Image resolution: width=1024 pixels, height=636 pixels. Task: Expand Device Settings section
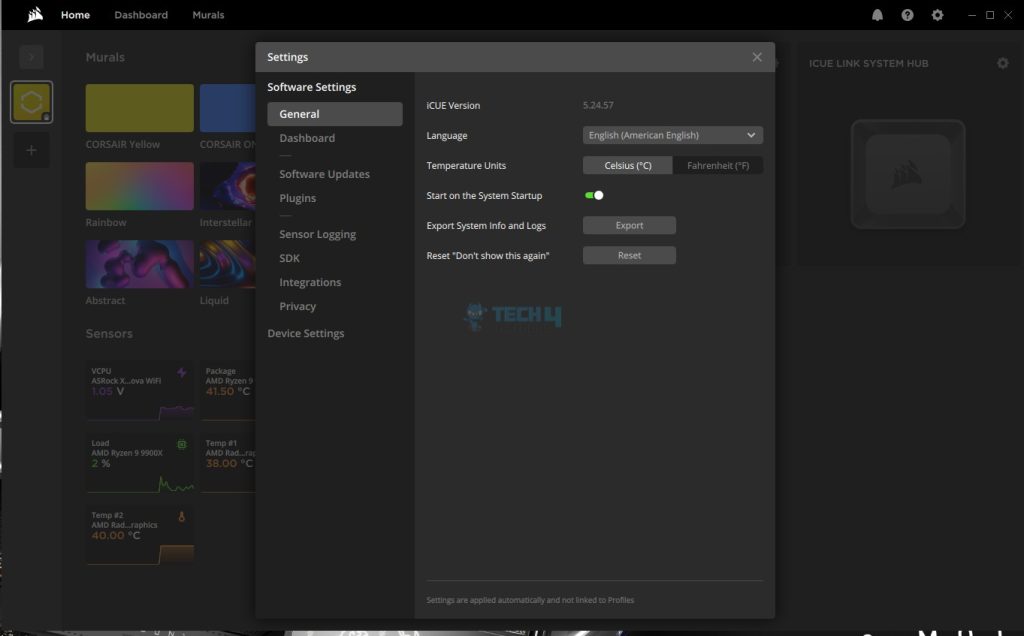click(x=305, y=333)
